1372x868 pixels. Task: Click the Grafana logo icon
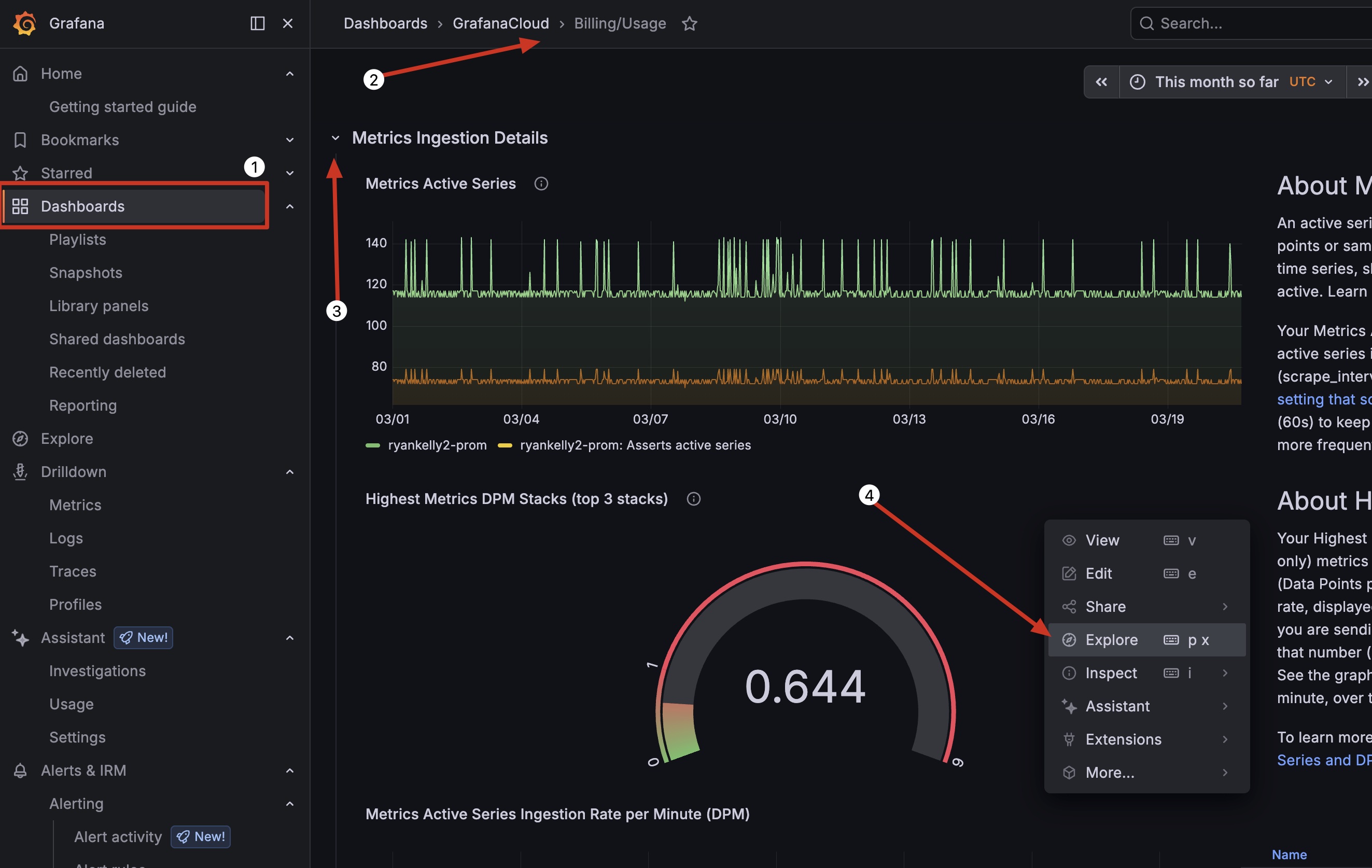click(24, 23)
